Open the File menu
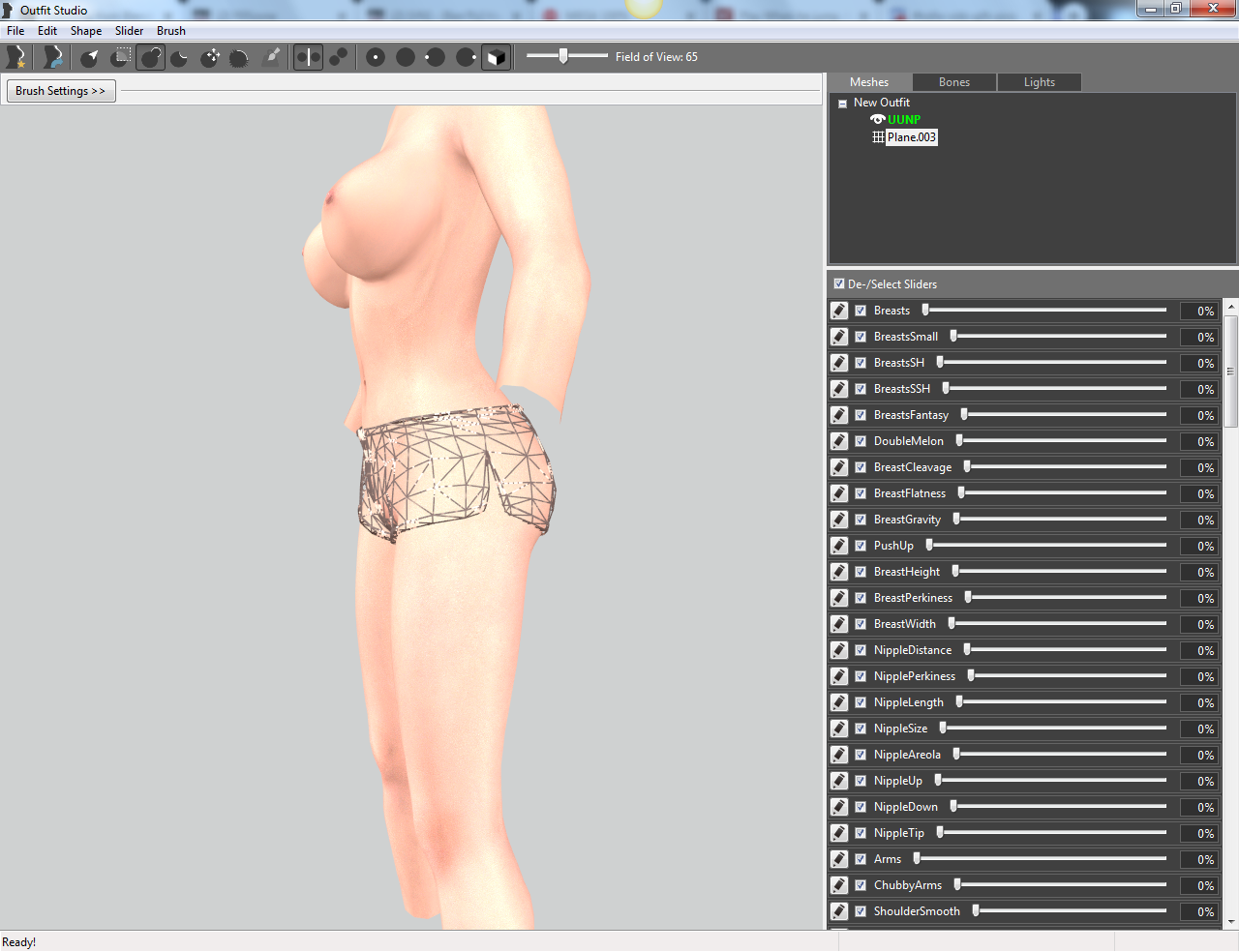 click(15, 31)
